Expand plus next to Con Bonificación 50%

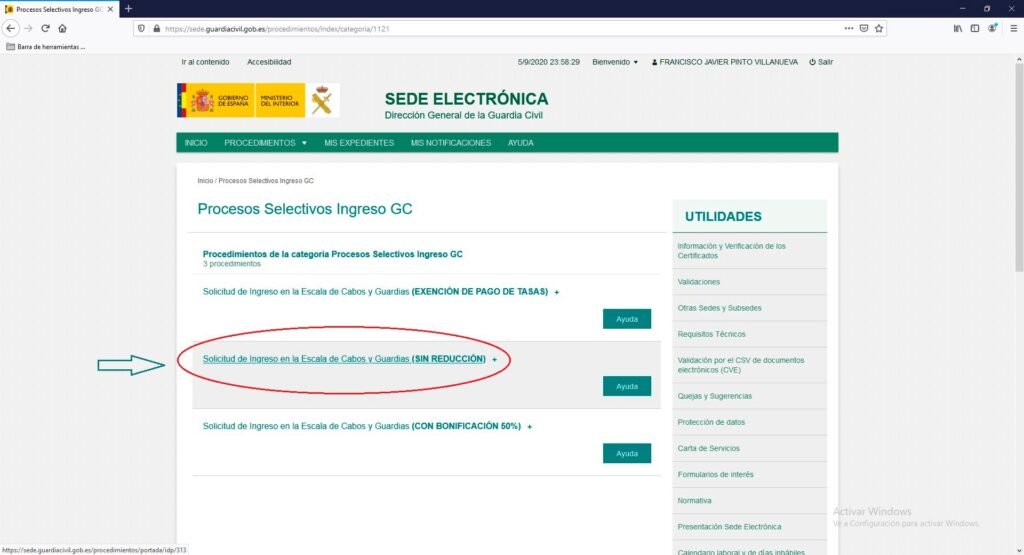tap(530, 427)
